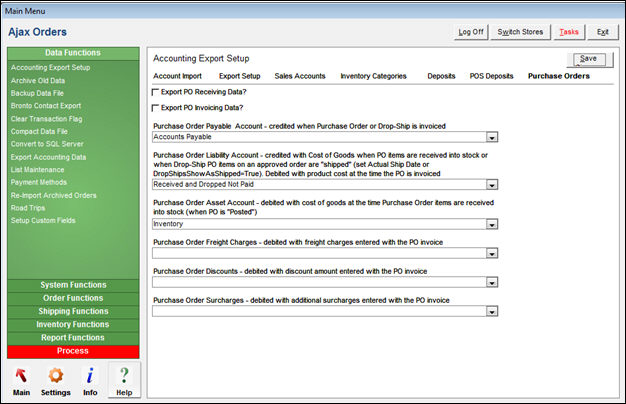This screenshot has width=626, height=404.
Task: Open List Maintenance link
Action: point(38,170)
